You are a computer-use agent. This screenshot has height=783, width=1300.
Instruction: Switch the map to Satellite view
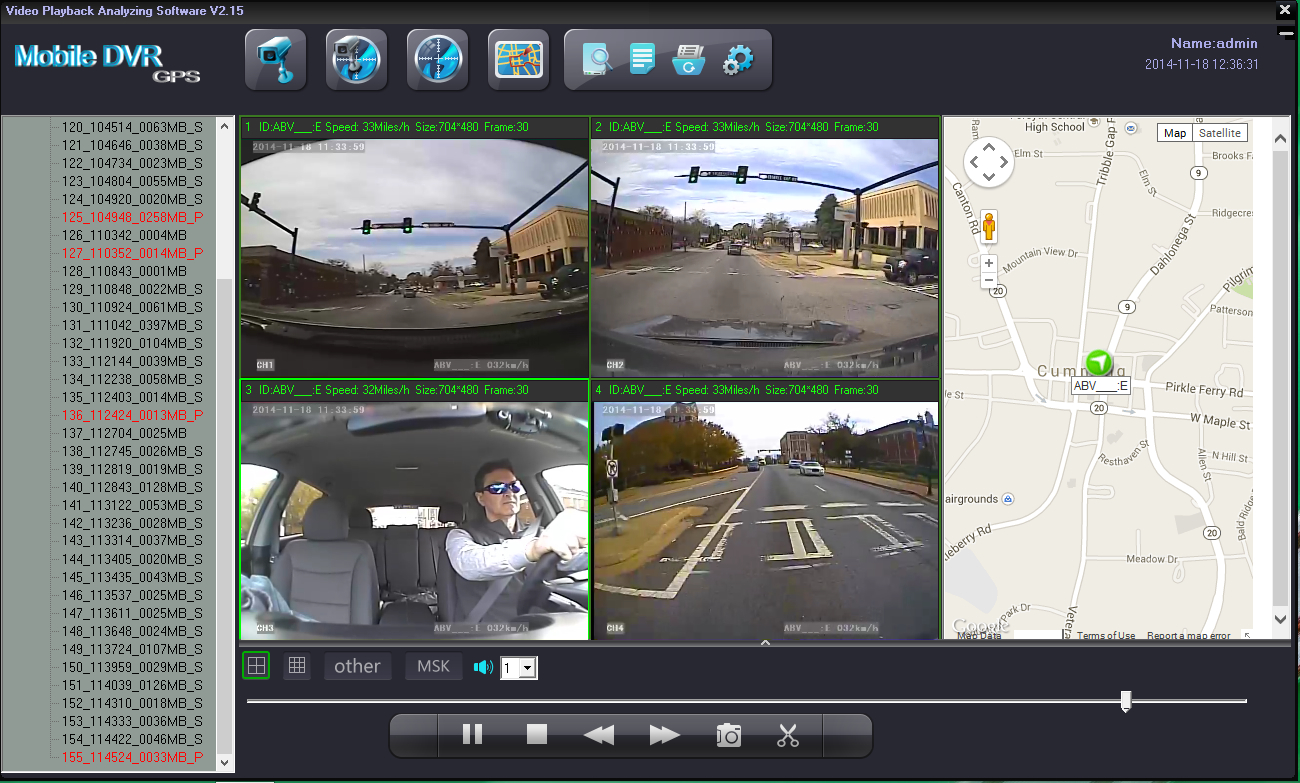coord(1219,133)
